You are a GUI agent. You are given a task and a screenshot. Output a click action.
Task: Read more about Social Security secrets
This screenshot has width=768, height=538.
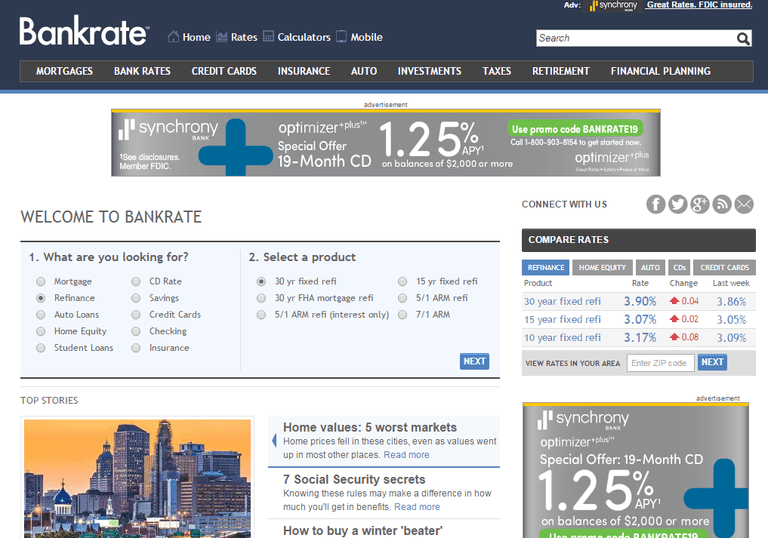click(x=417, y=507)
